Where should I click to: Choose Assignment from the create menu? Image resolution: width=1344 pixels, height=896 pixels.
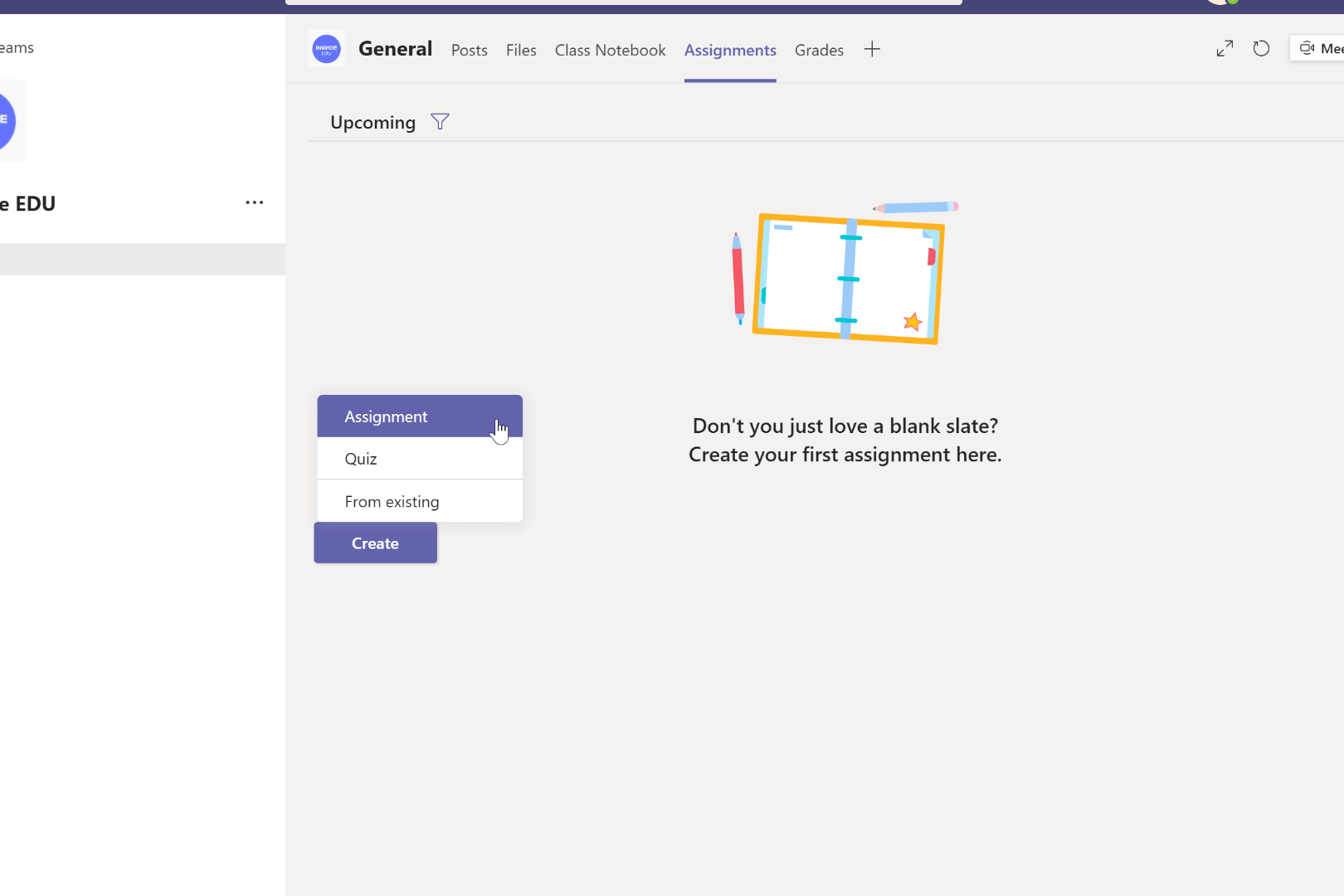tap(386, 416)
